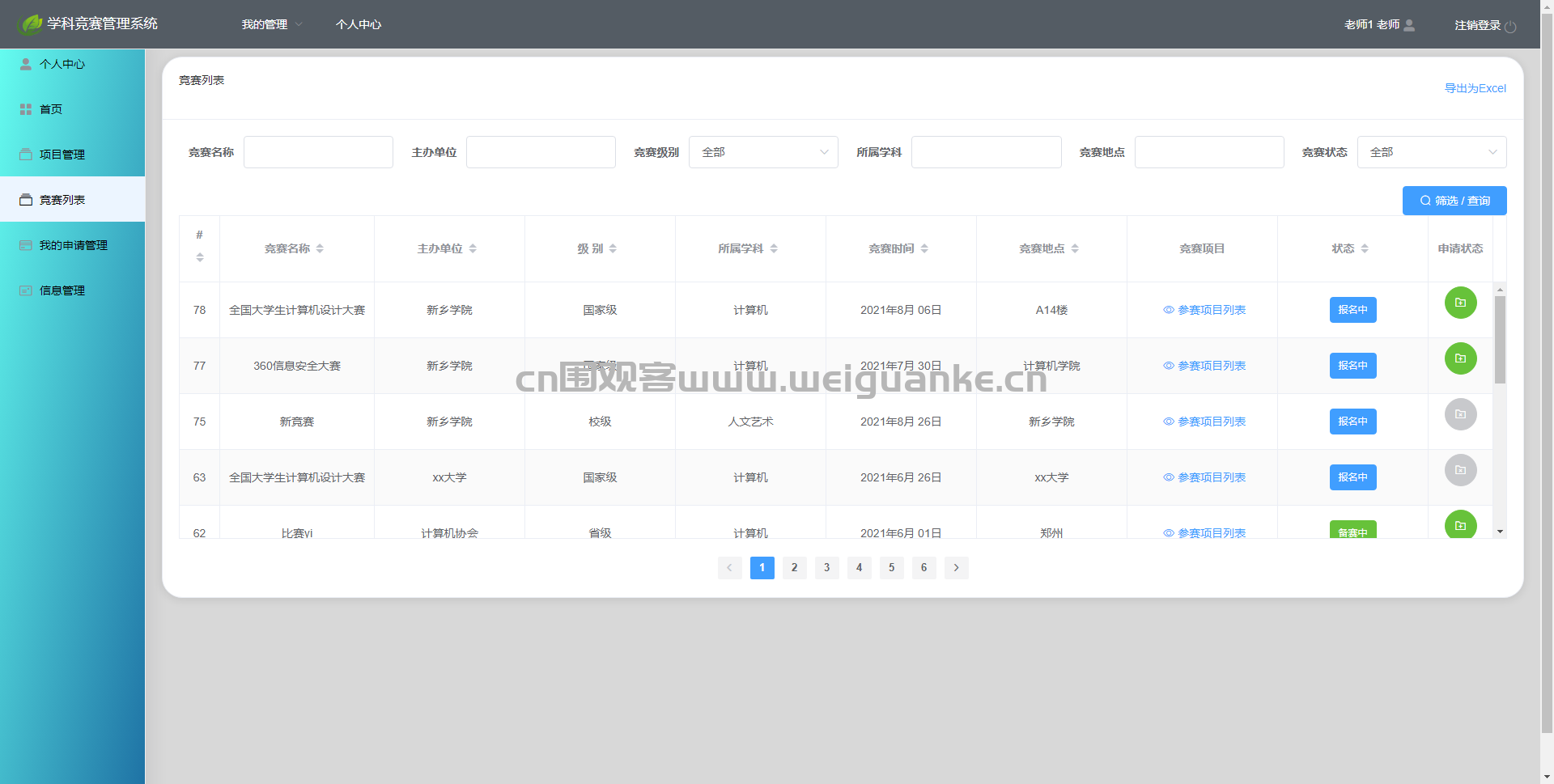The image size is (1554, 784).
Task: Open 项目管理 in the sidebar
Action: [72, 155]
